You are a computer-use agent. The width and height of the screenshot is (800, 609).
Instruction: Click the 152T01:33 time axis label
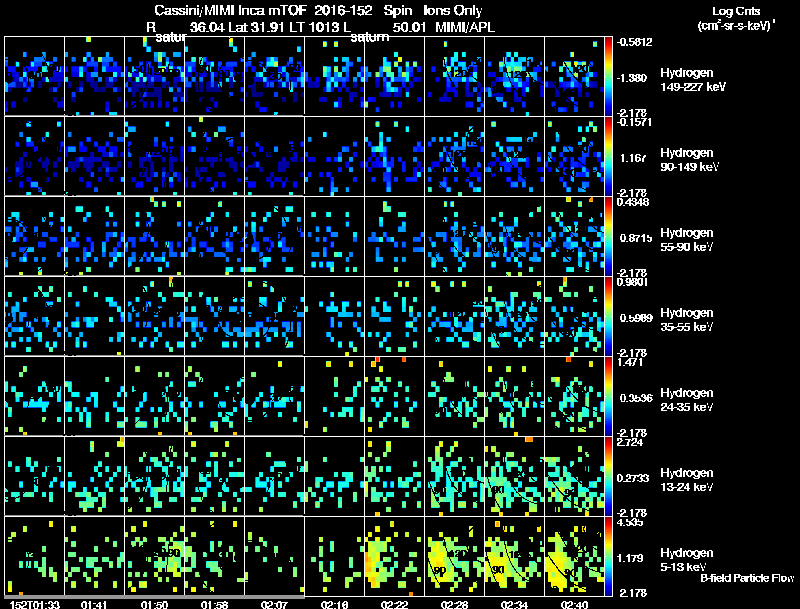34,604
